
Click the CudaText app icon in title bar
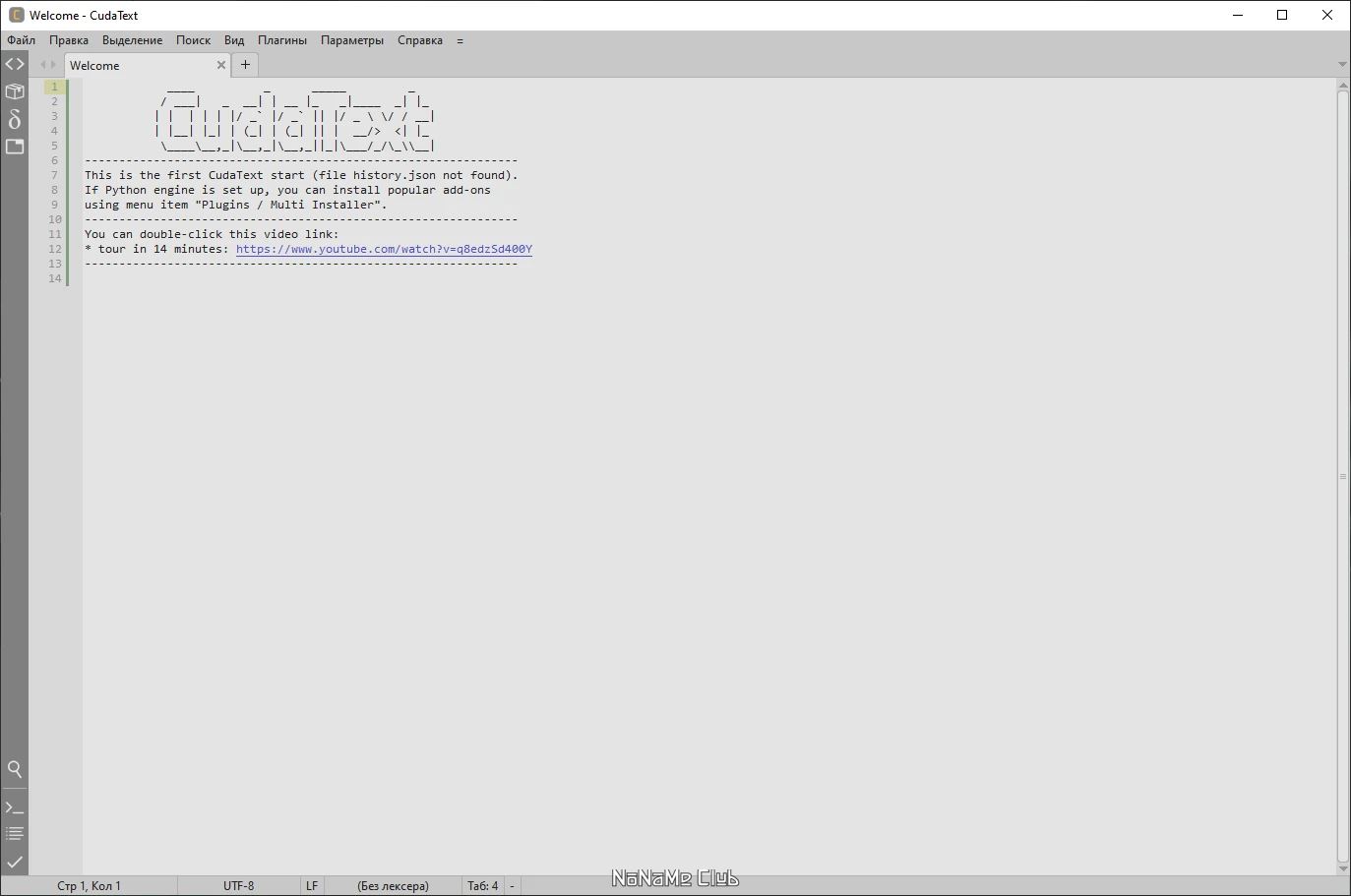point(16,15)
